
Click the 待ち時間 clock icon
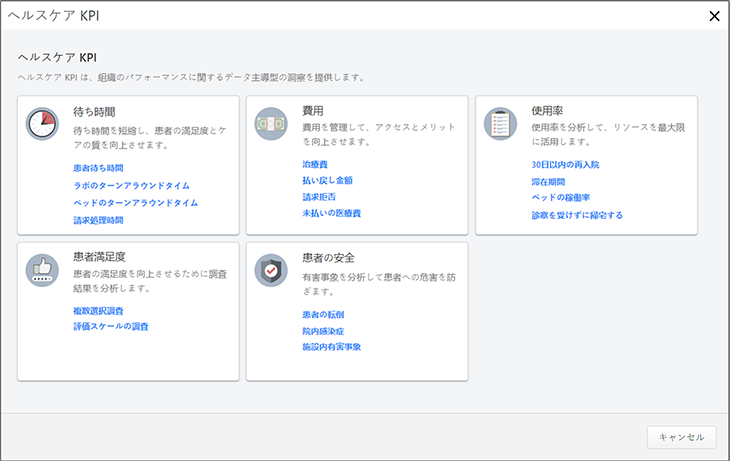42,124
